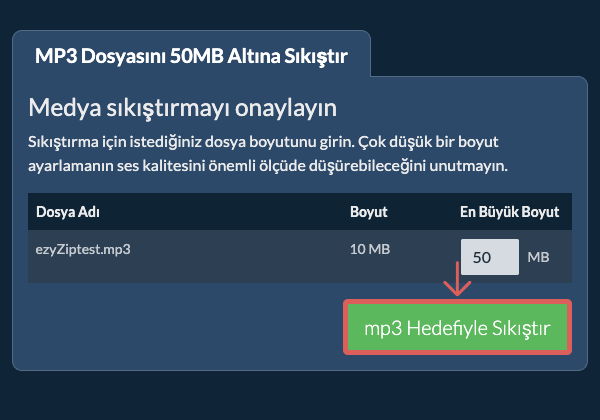Focus the En Büyük Boyut input showing 50
The width and height of the screenshot is (600, 420).
(490, 257)
